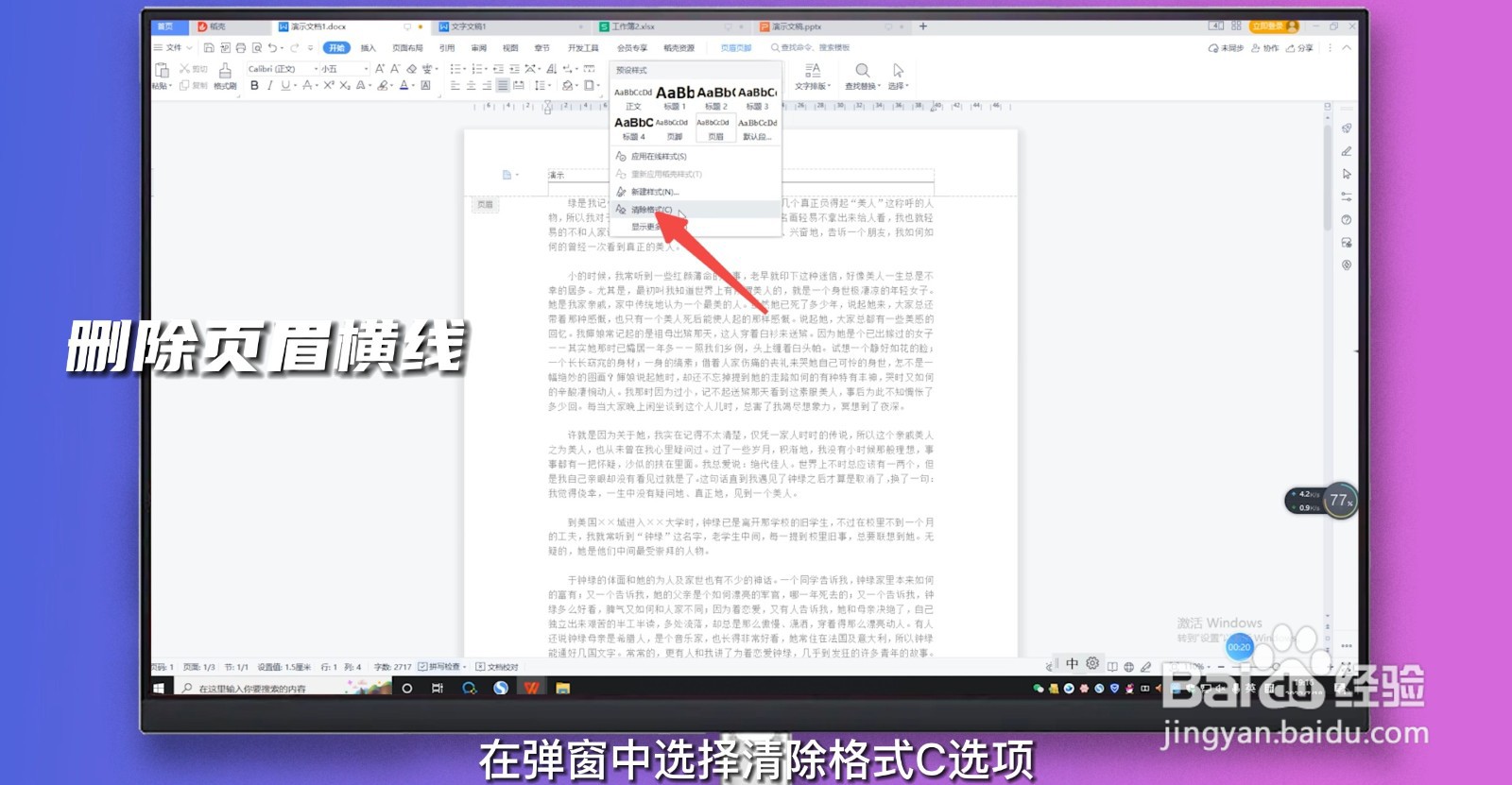1512x785 pixels.
Task: Increase the font size
Action: click(x=380, y=69)
